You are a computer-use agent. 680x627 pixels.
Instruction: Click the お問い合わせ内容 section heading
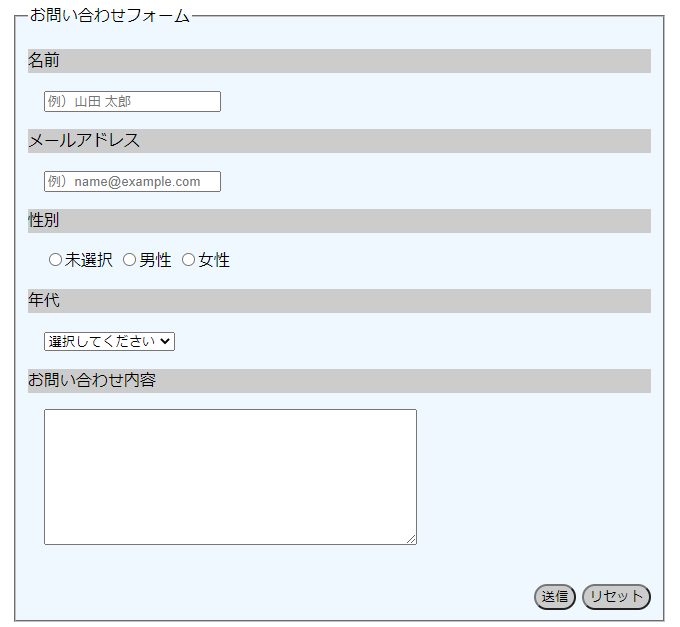point(92,381)
